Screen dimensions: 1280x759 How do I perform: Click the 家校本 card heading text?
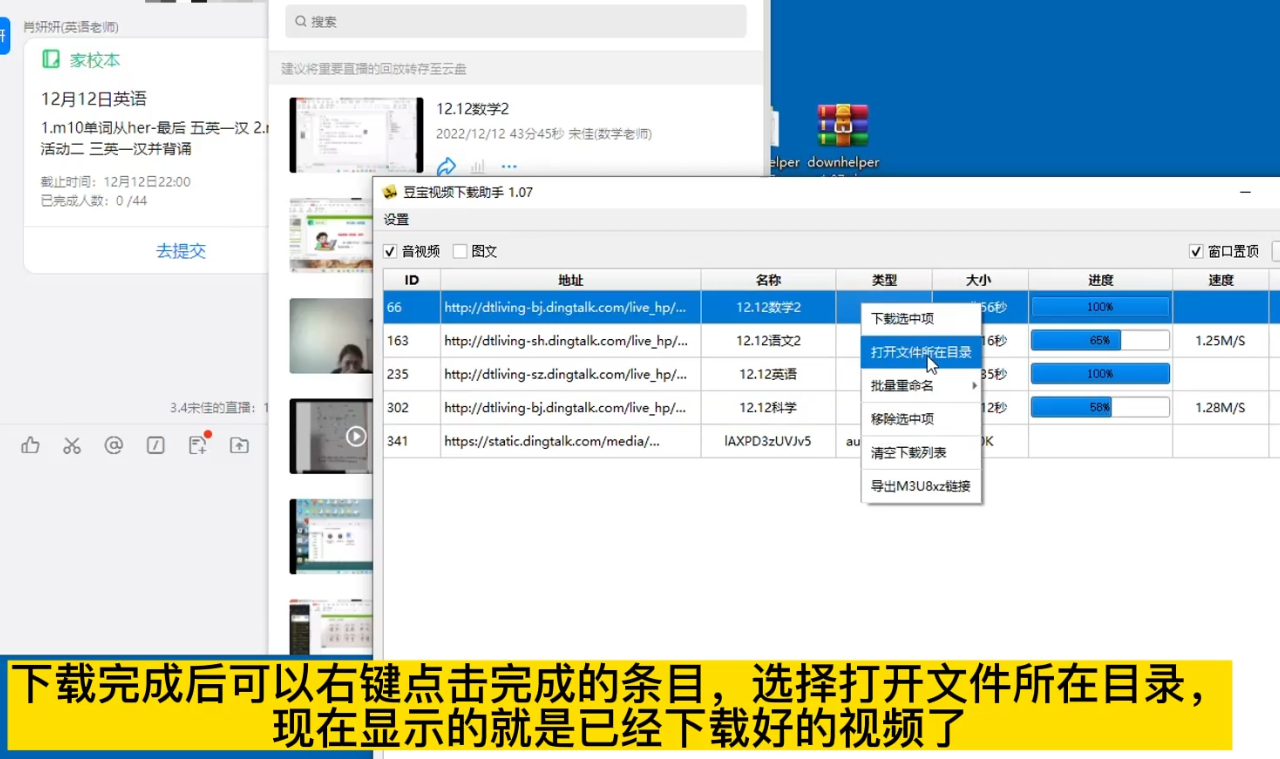pyautogui.click(x=95, y=60)
